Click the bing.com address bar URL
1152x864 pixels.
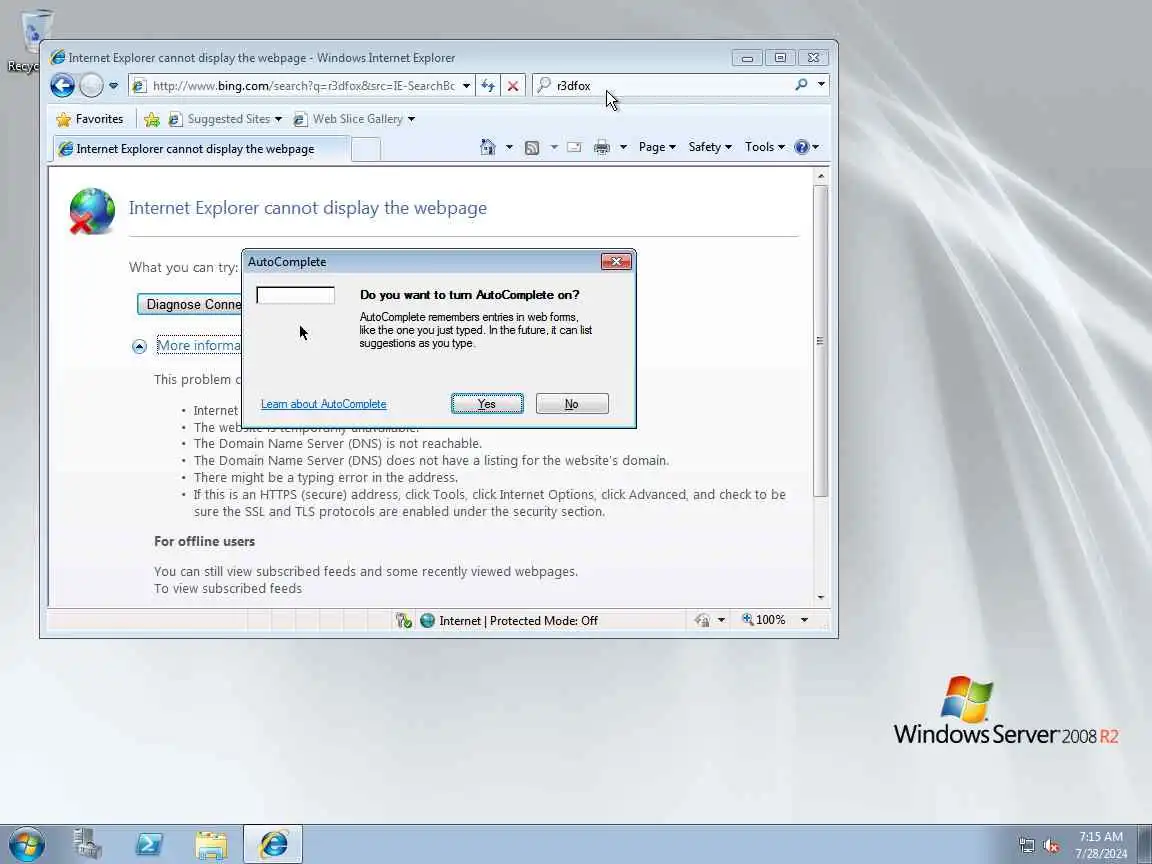pos(303,86)
